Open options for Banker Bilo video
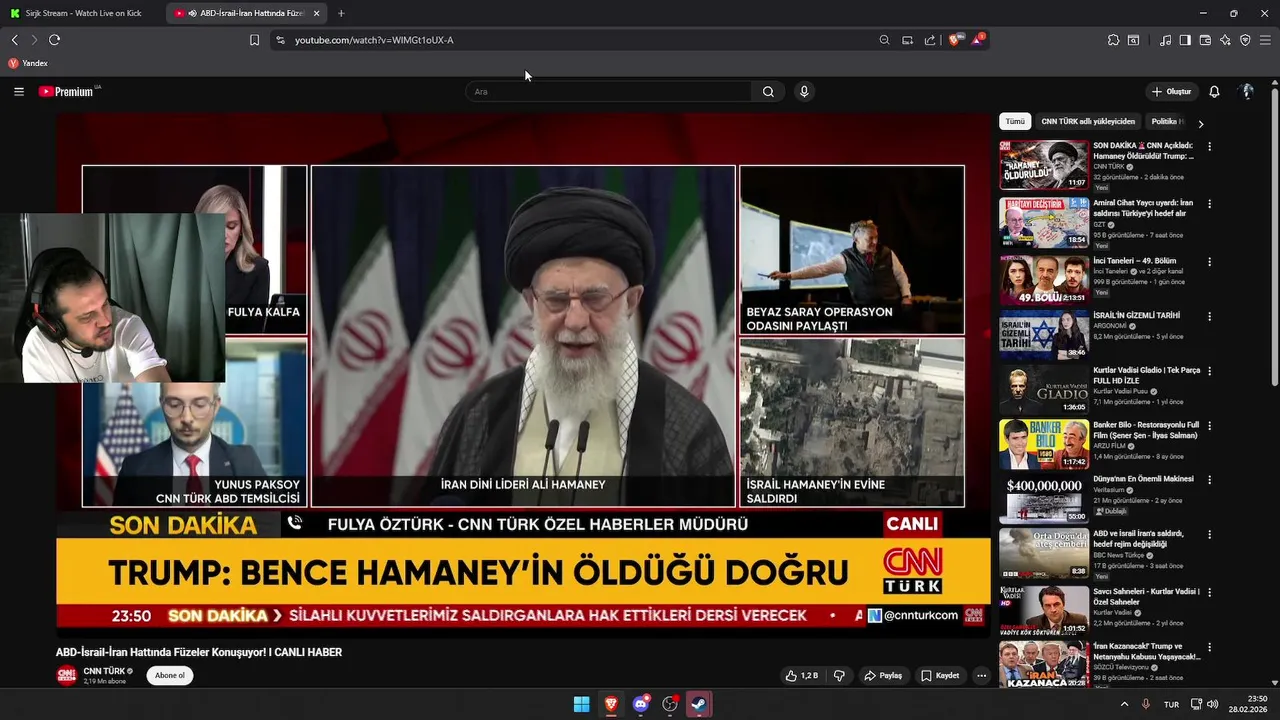The image size is (1280, 720). (x=1209, y=426)
